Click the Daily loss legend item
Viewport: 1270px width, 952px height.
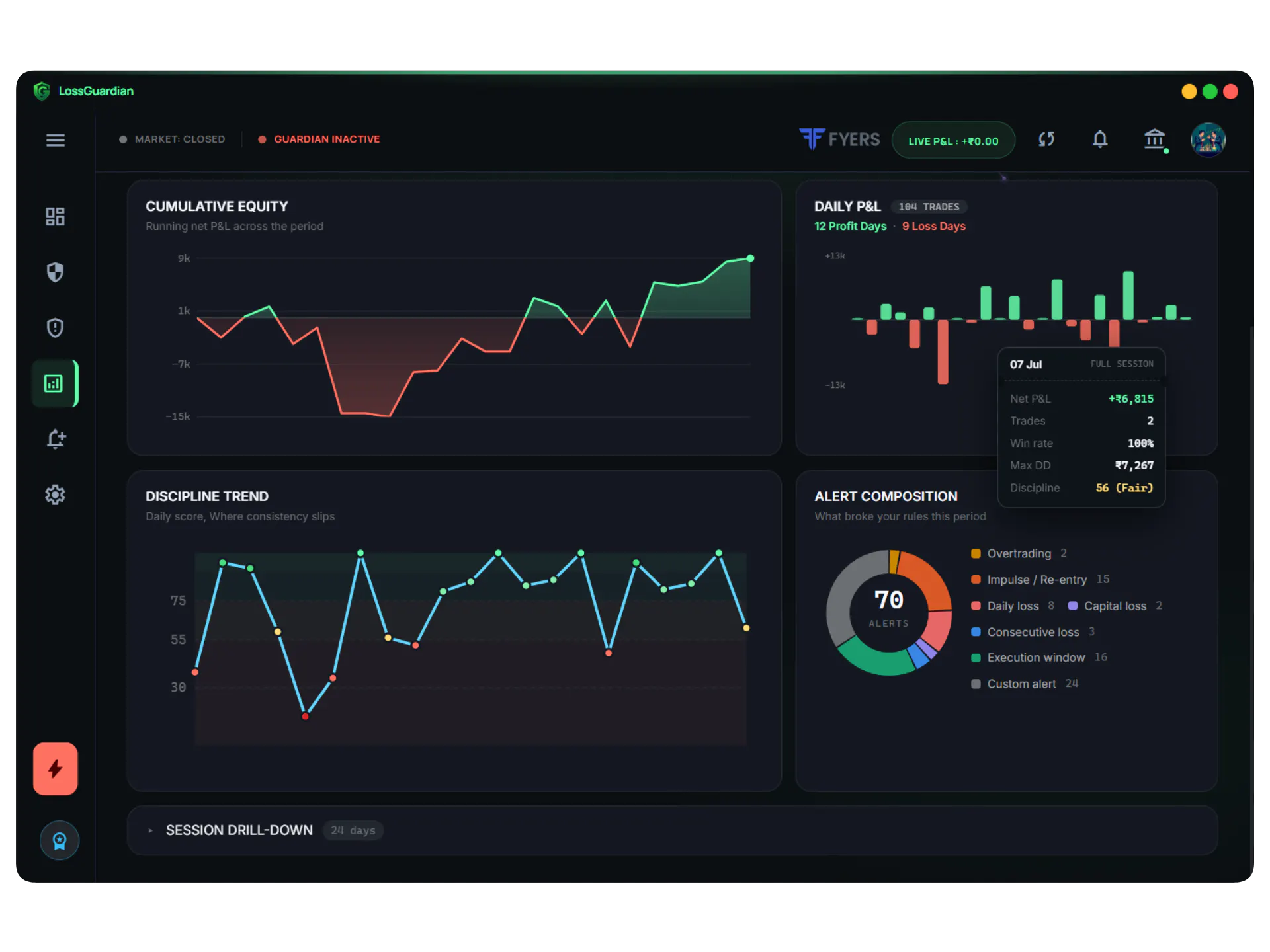coord(1013,606)
